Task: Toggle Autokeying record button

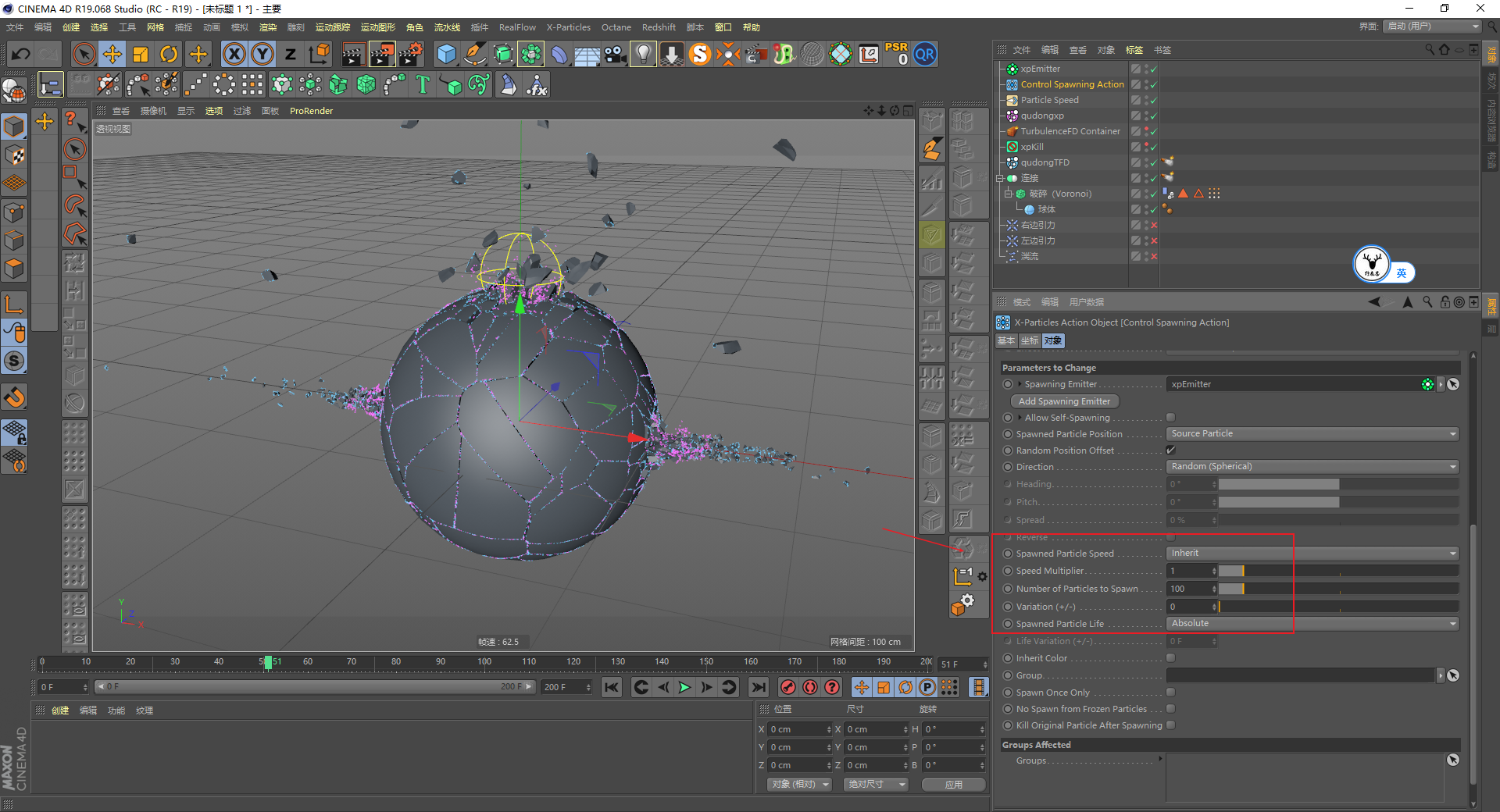Action: coord(810,687)
